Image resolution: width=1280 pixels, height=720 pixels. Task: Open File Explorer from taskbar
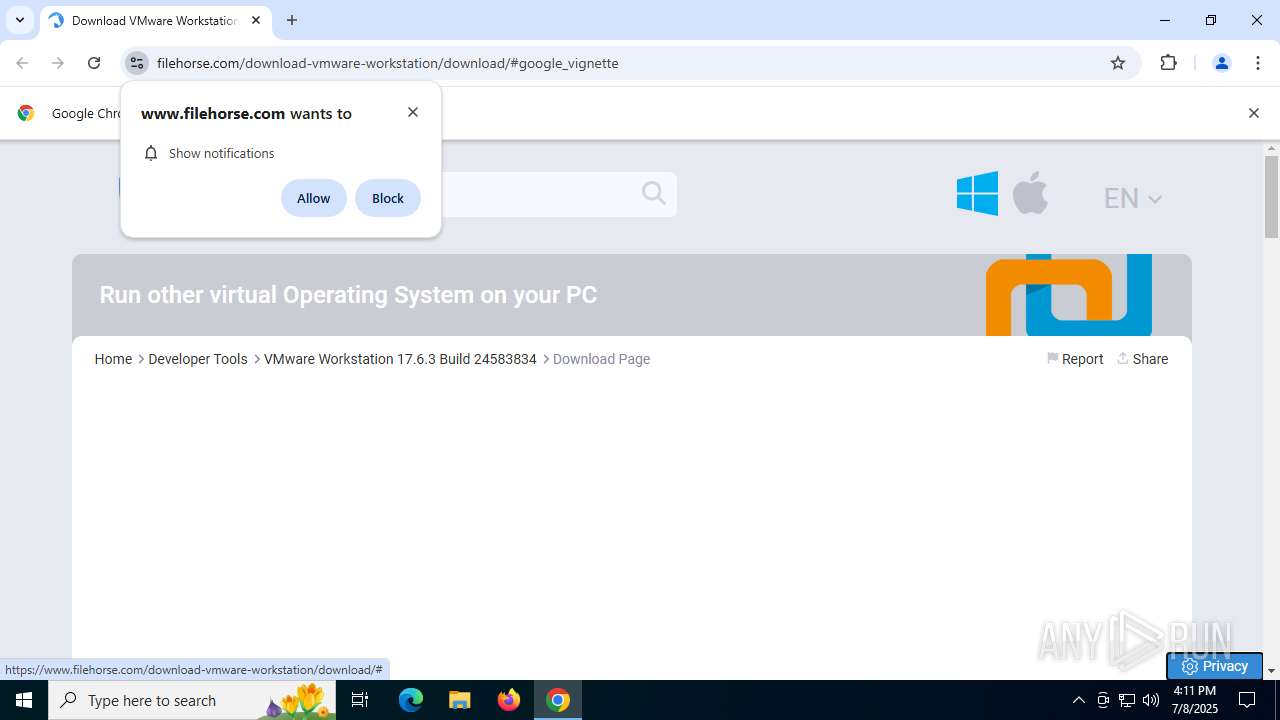click(x=459, y=700)
